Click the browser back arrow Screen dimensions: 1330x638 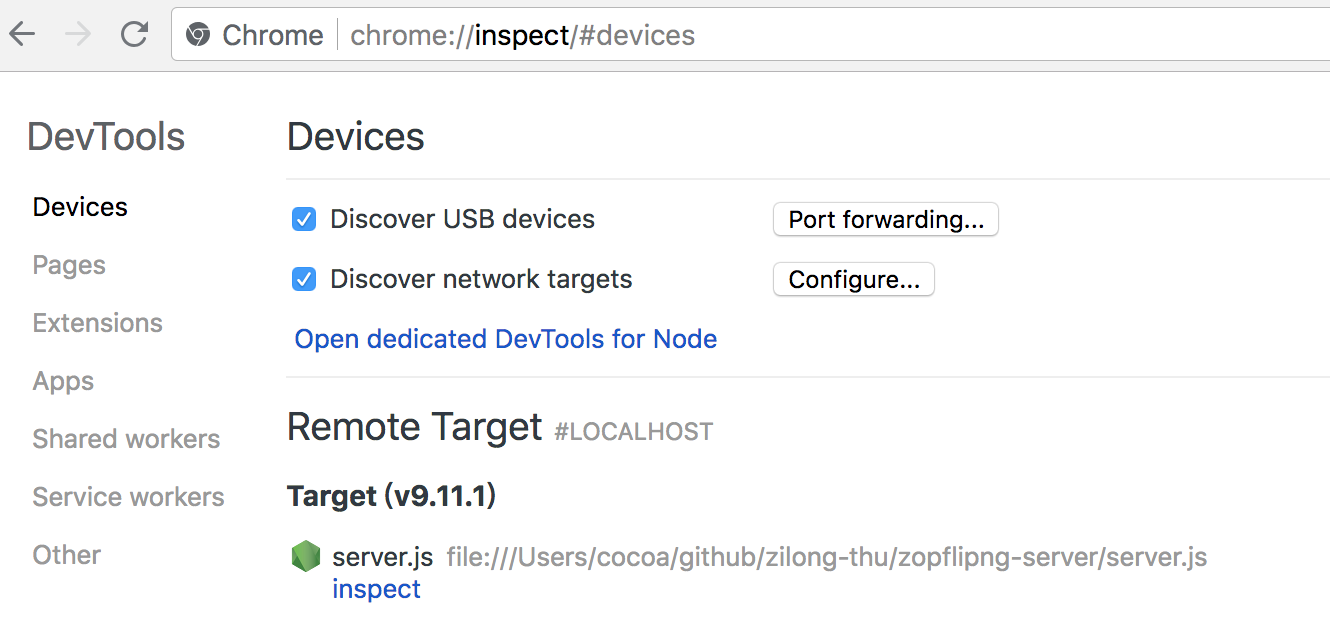[x=22, y=35]
